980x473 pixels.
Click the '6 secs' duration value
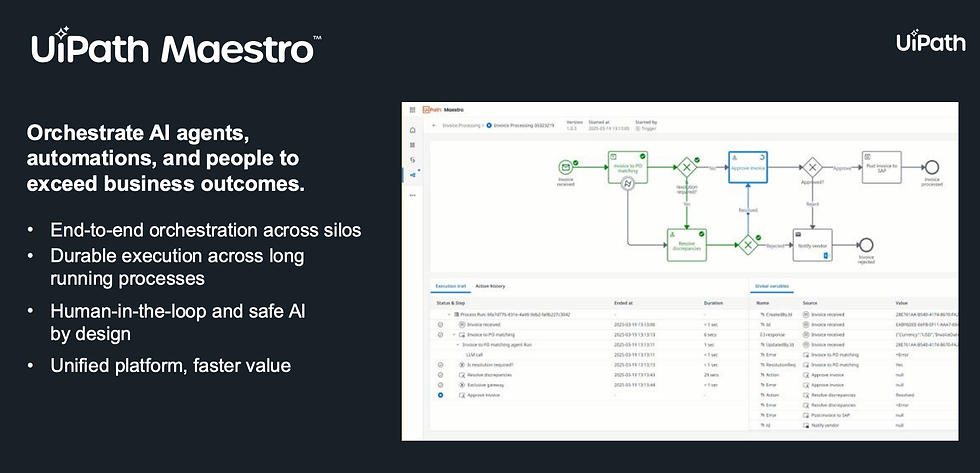pos(710,335)
